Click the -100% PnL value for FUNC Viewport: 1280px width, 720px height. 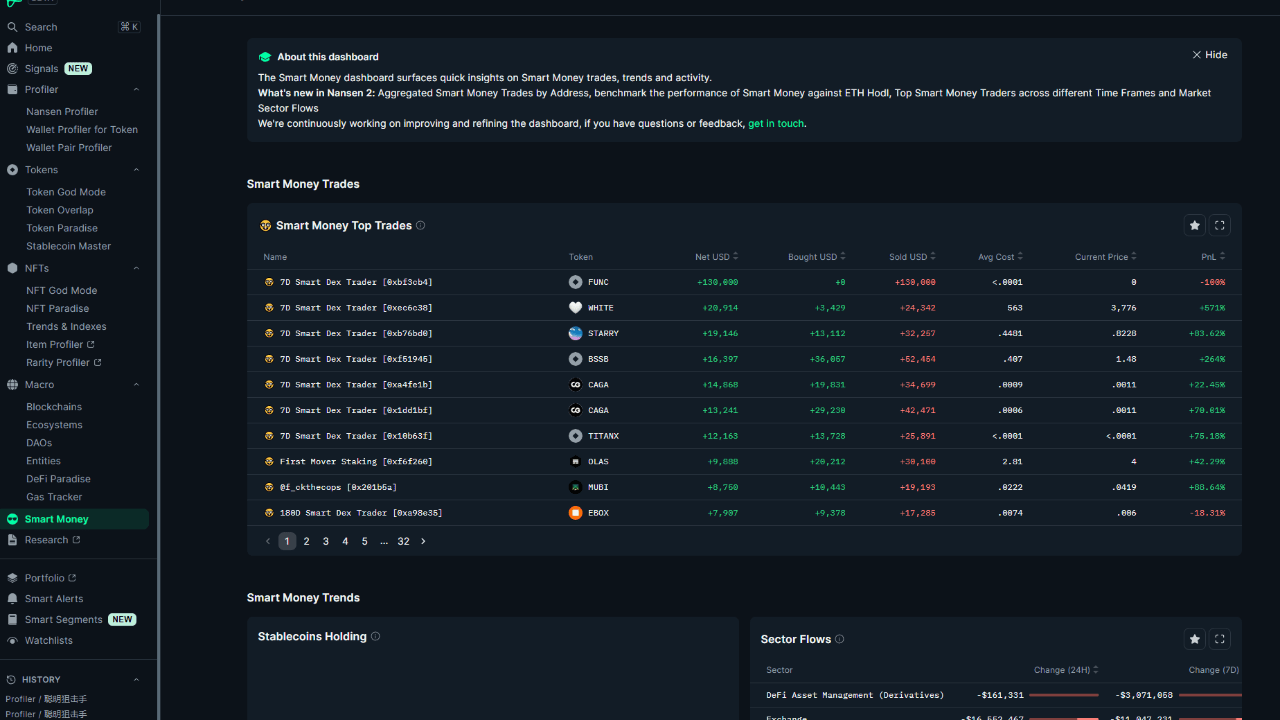click(x=1213, y=282)
